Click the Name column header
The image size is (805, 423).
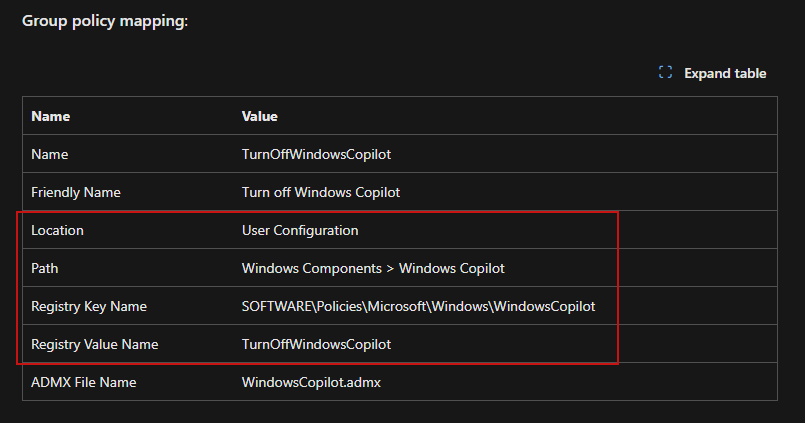tap(50, 116)
